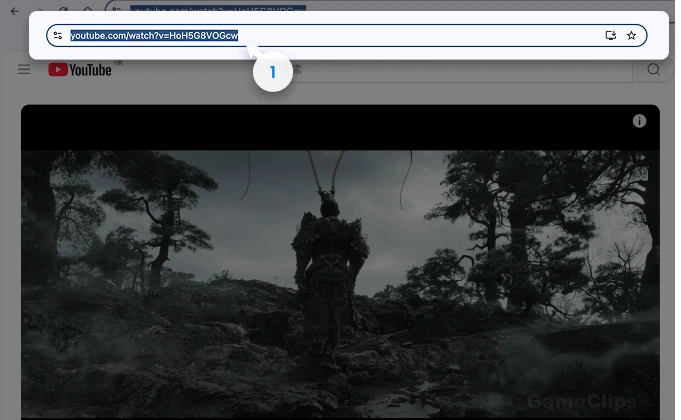Reload the page using the refresh button

(x=62, y=10)
